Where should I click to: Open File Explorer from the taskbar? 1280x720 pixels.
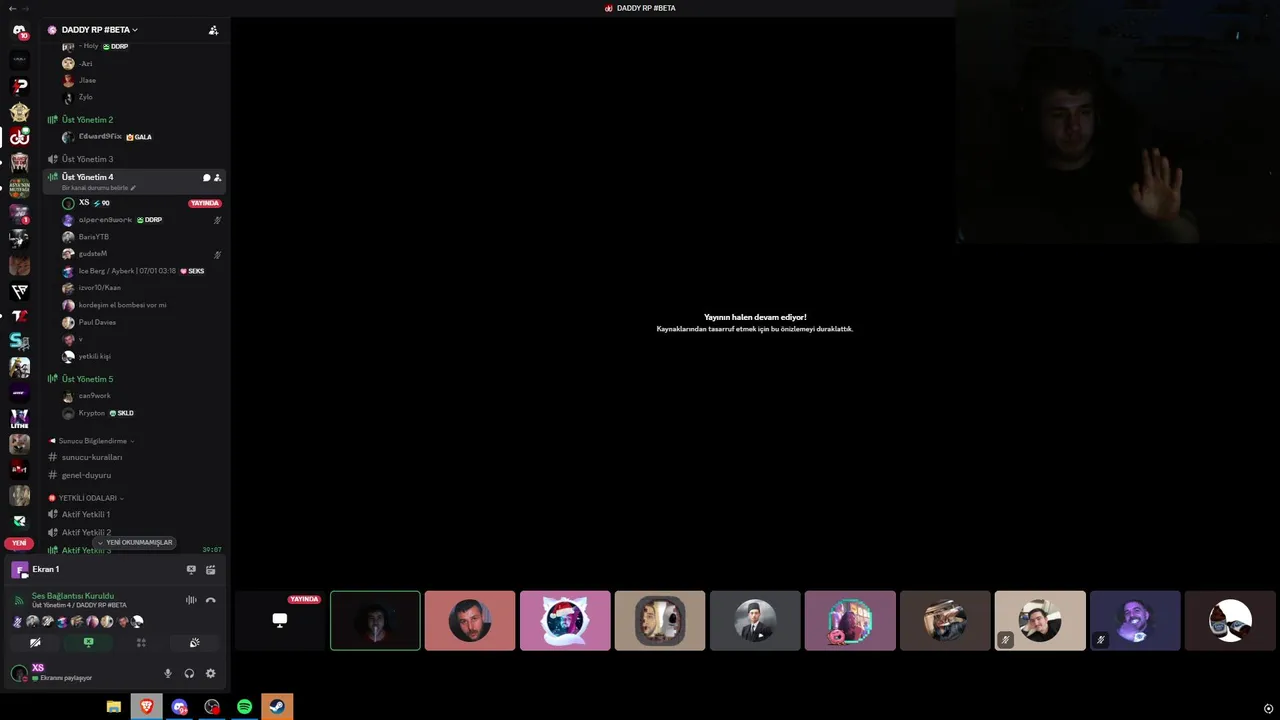click(114, 707)
